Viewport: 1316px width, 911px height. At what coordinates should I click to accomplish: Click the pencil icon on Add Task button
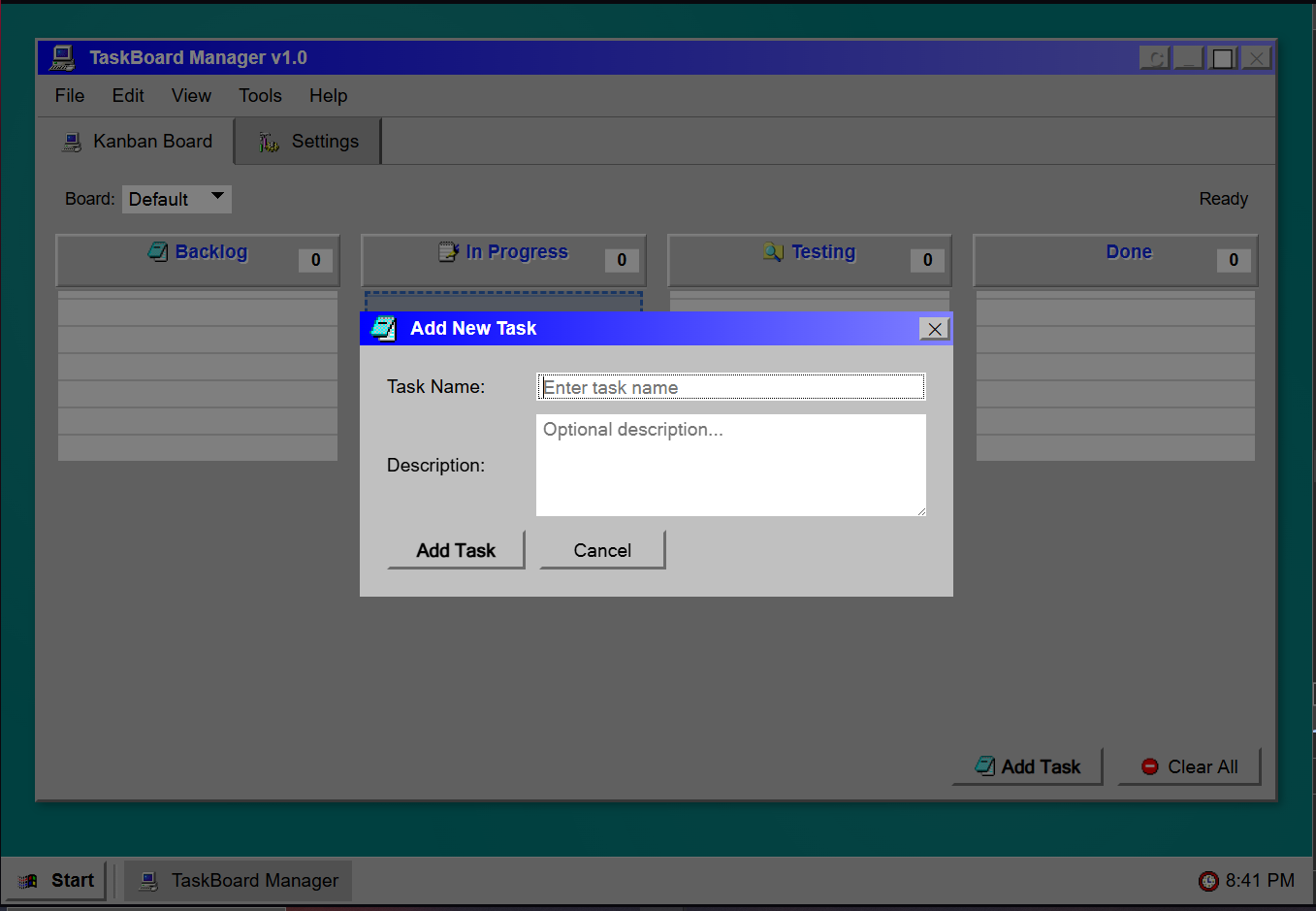point(983,765)
